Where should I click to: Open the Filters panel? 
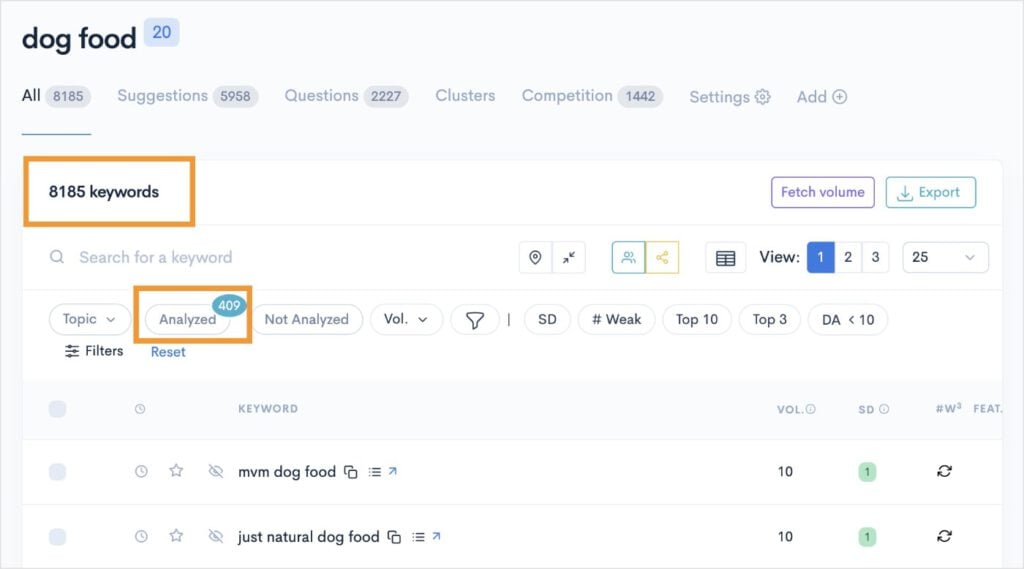pos(94,351)
